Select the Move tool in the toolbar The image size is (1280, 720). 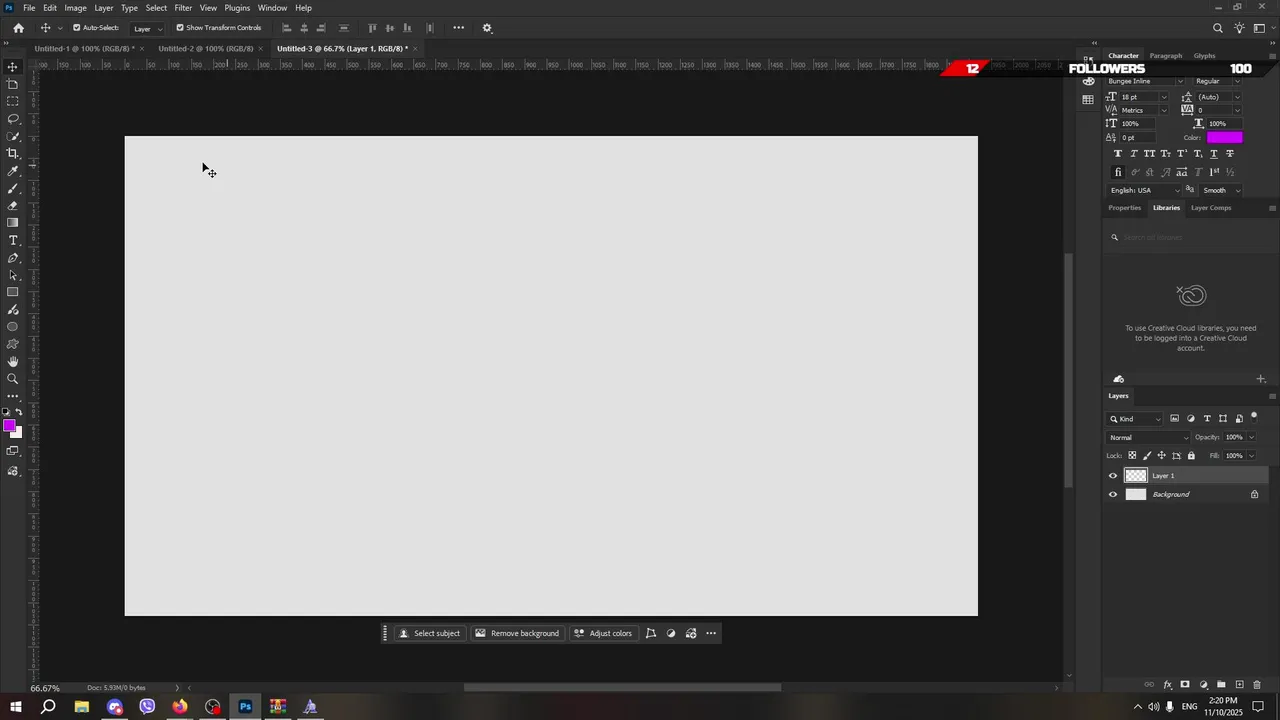pyautogui.click(x=13, y=67)
